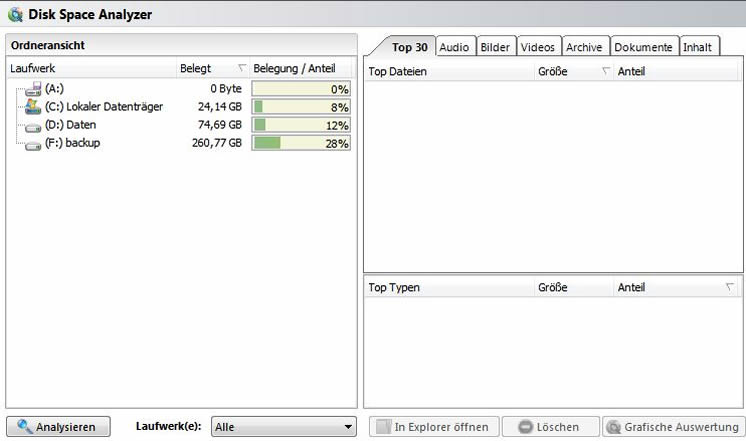Click the 24,14 GB value
746x441 pixels.
pyautogui.click(x=220, y=107)
